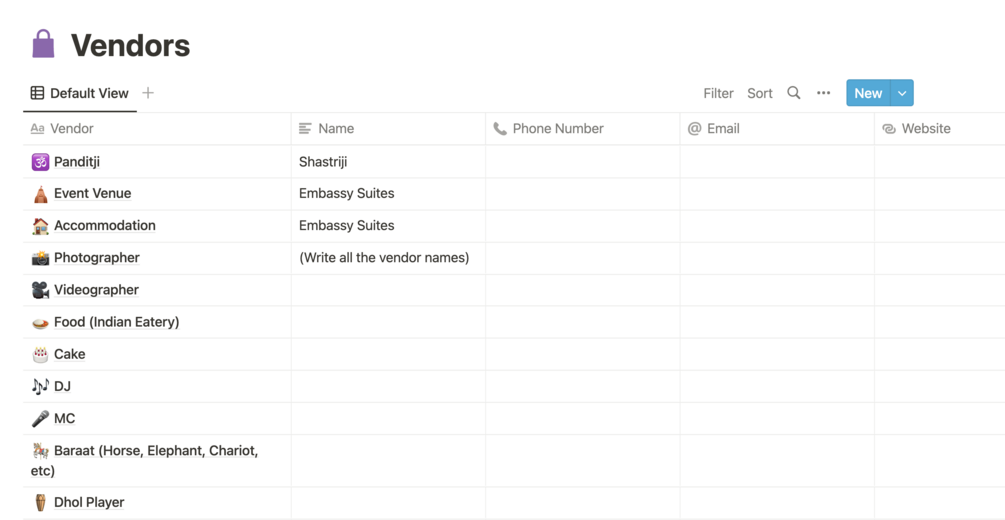The image size is (1005, 520).
Task: Add a new view with the plus icon
Action: coord(148,93)
